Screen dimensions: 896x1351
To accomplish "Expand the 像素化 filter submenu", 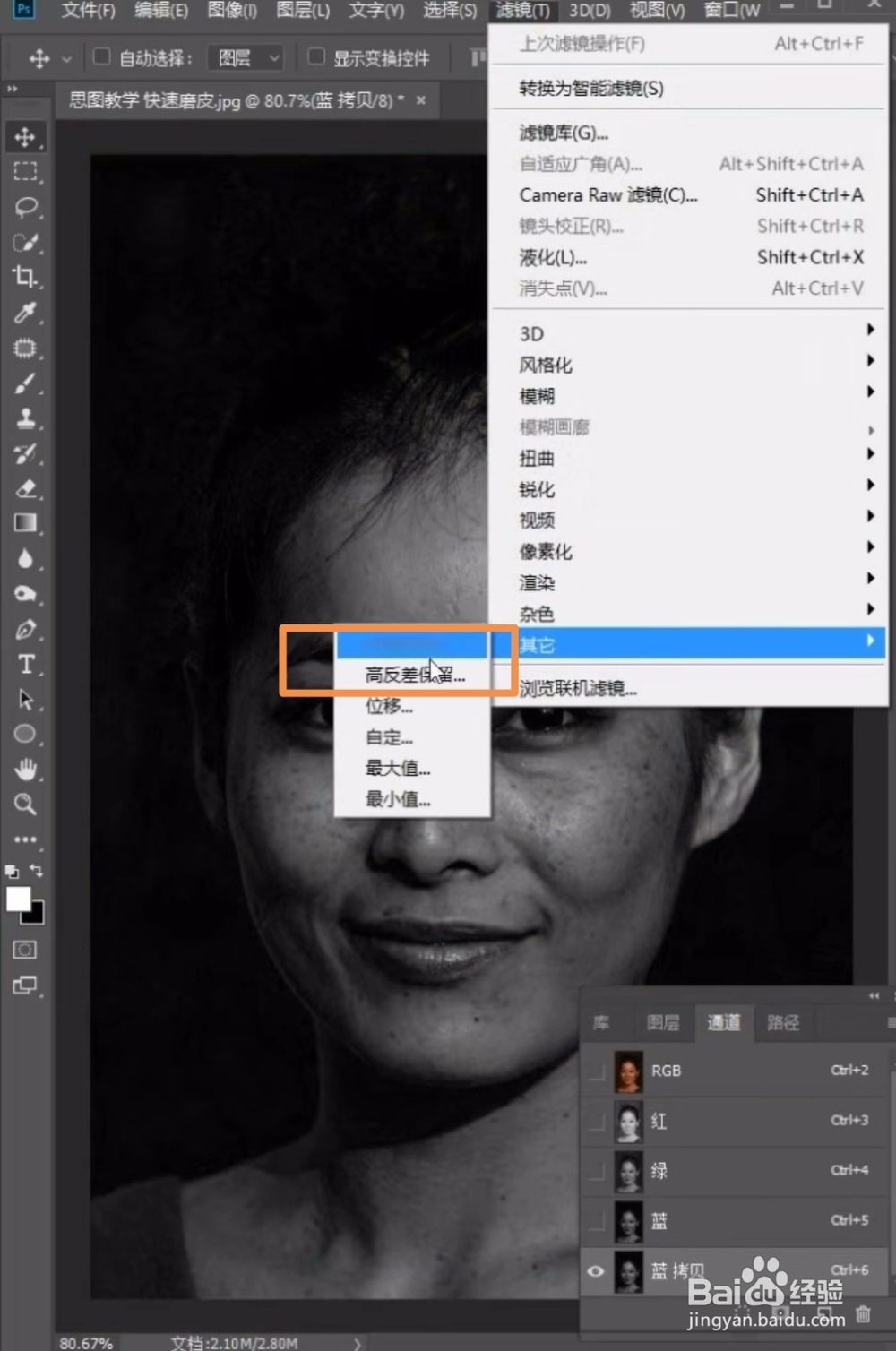I will coord(690,551).
